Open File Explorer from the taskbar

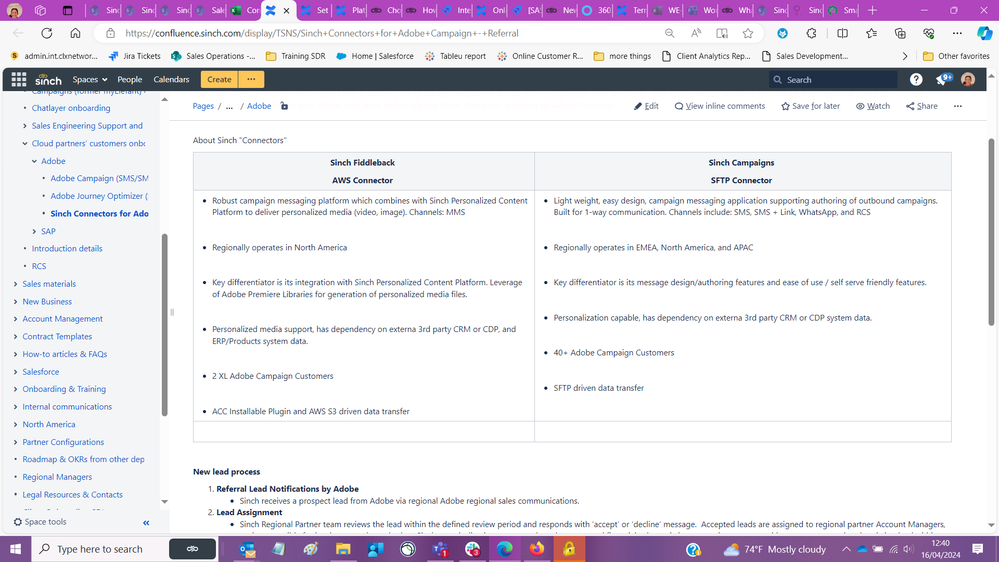point(343,549)
